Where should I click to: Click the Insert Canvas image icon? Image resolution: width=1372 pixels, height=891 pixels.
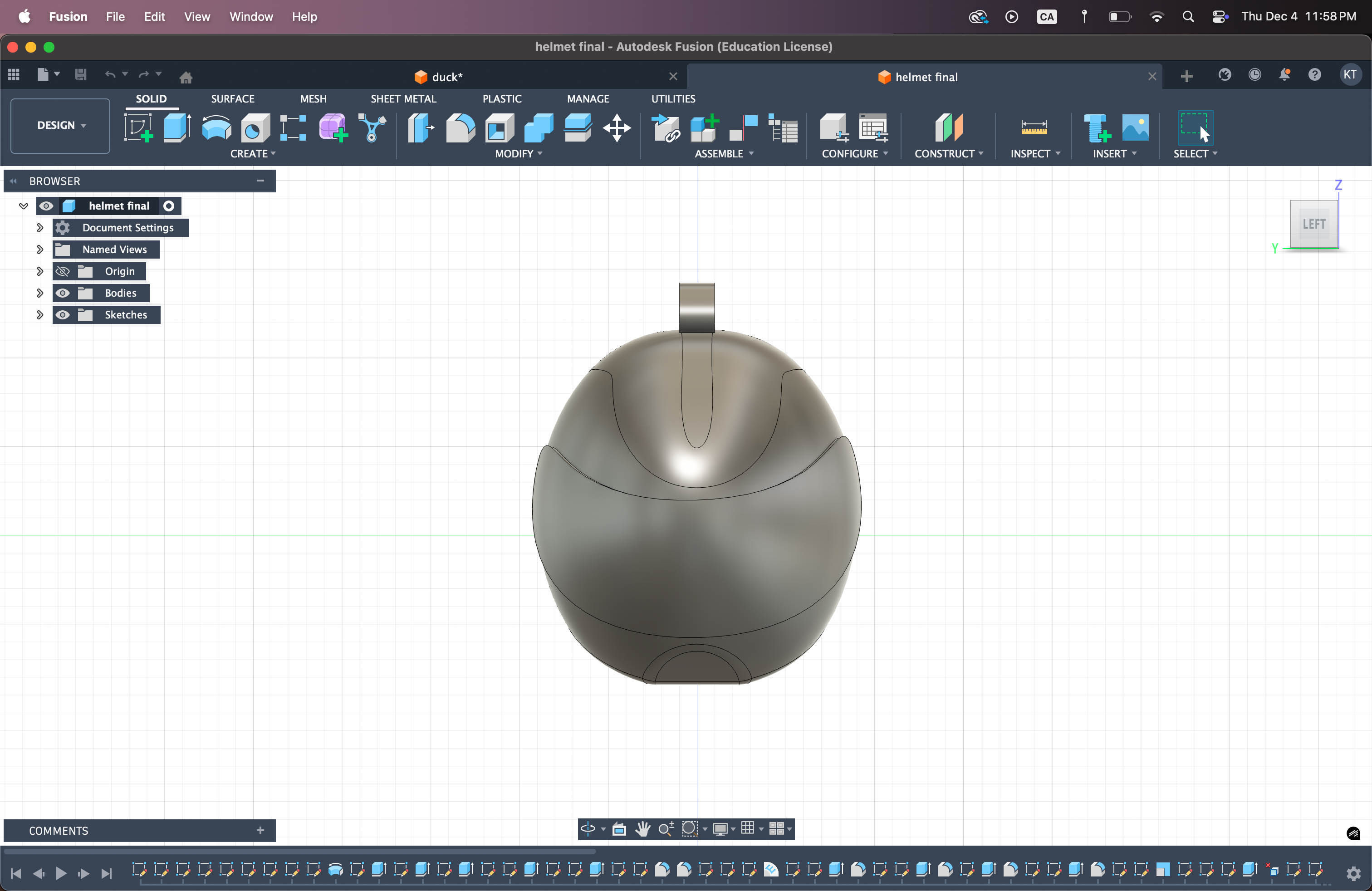pyautogui.click(x=1135, y=127)
